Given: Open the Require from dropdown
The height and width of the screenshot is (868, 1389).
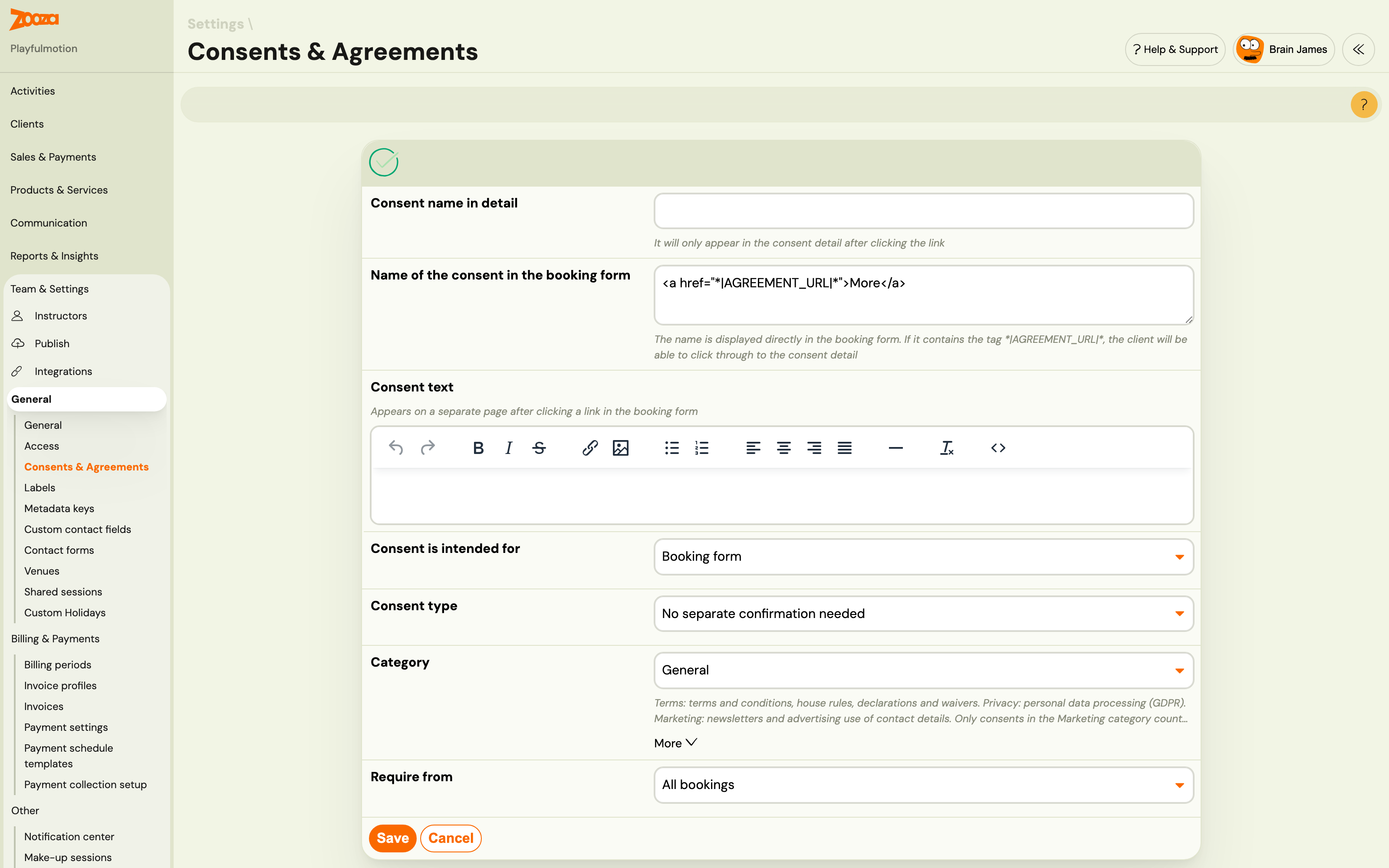Looking at the screenshot, I should tap(924, 785).
